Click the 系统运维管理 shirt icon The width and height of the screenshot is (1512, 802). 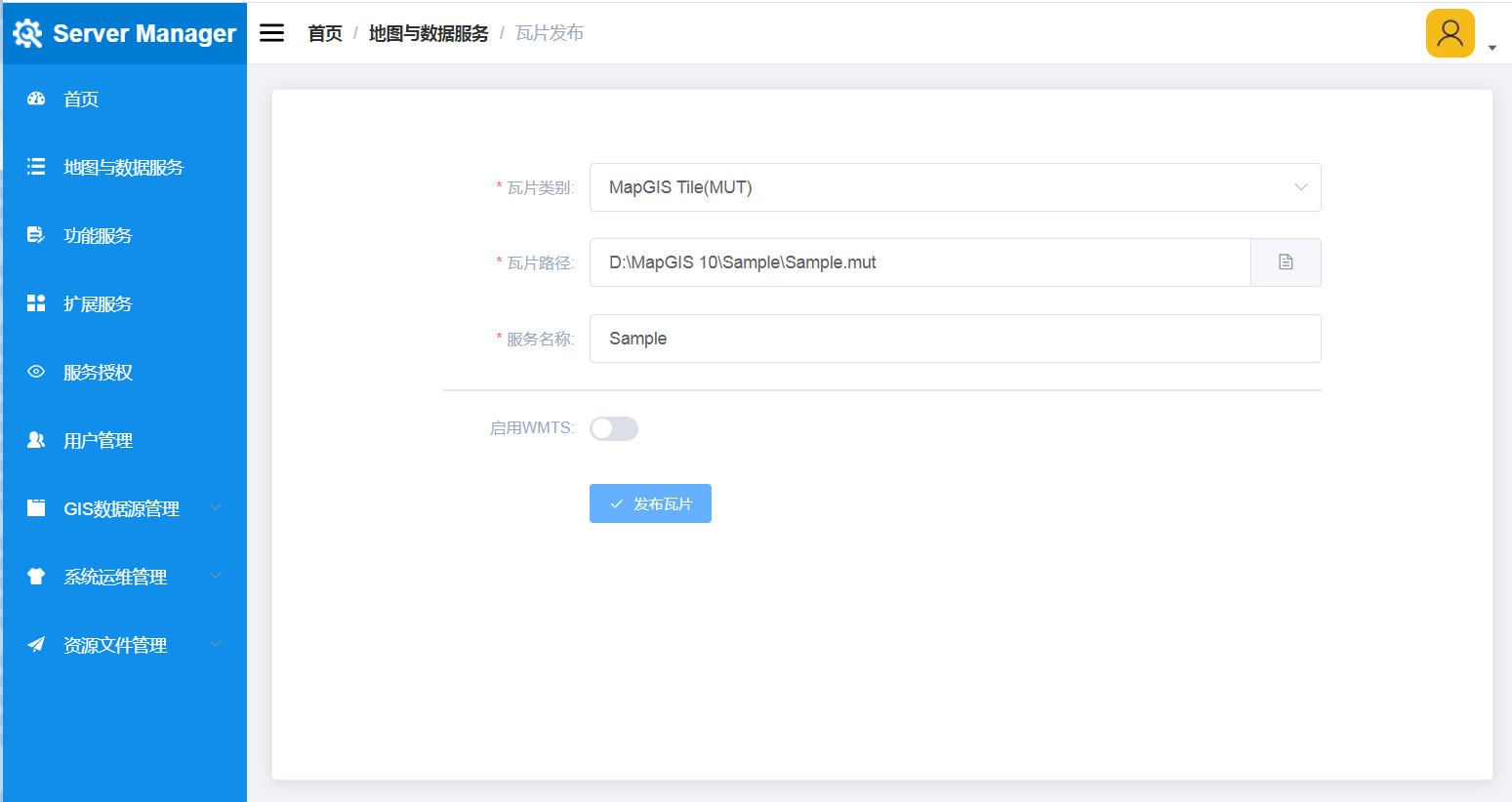[x=36, y=577]
